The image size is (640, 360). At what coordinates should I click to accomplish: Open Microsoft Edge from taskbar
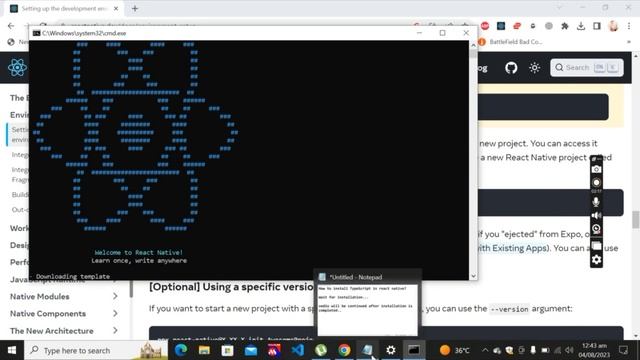[x=181, y=350]
